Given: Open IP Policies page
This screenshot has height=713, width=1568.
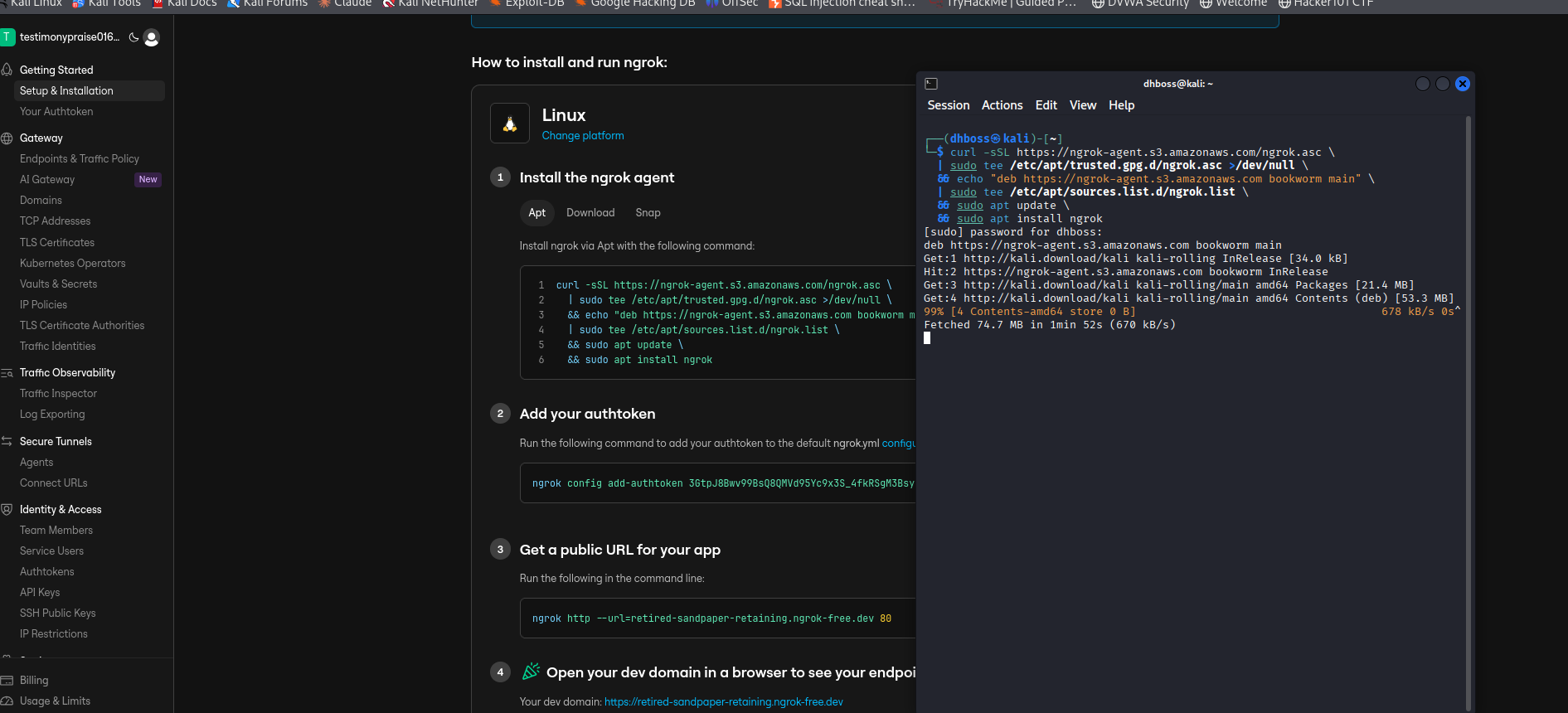Looking at the screenshot, I should point(44,305).
